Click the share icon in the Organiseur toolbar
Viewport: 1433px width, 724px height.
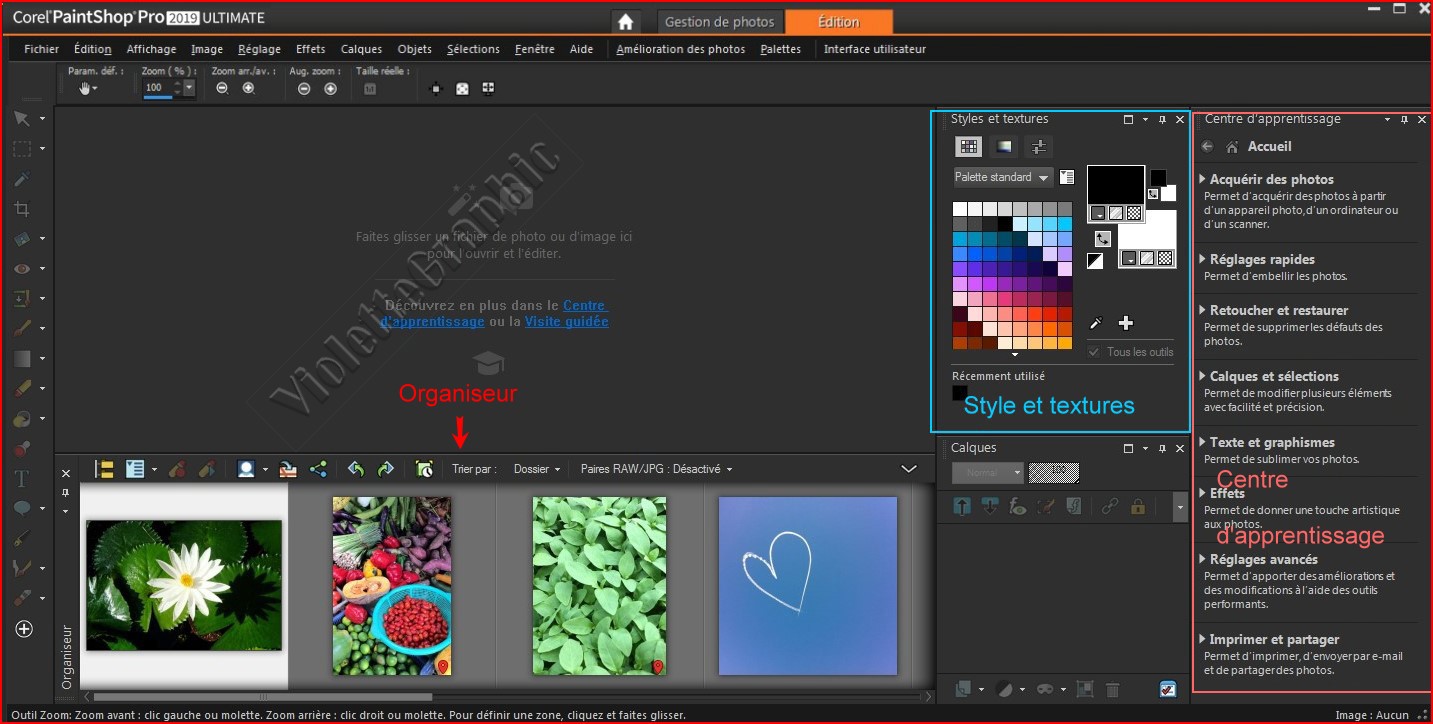(318, 469)
